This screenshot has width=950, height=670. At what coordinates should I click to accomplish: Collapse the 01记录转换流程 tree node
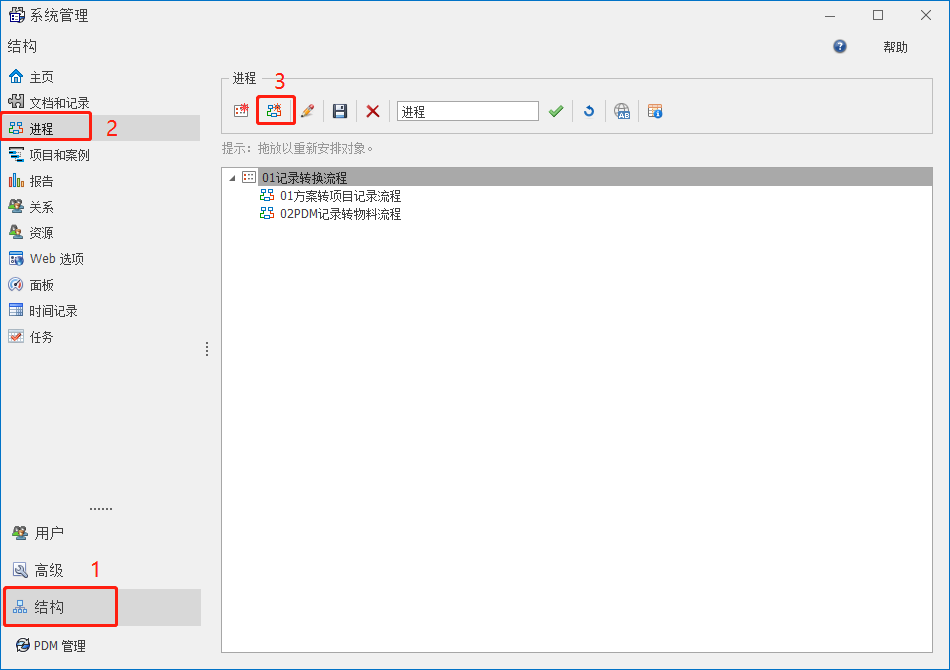[233, 178]
